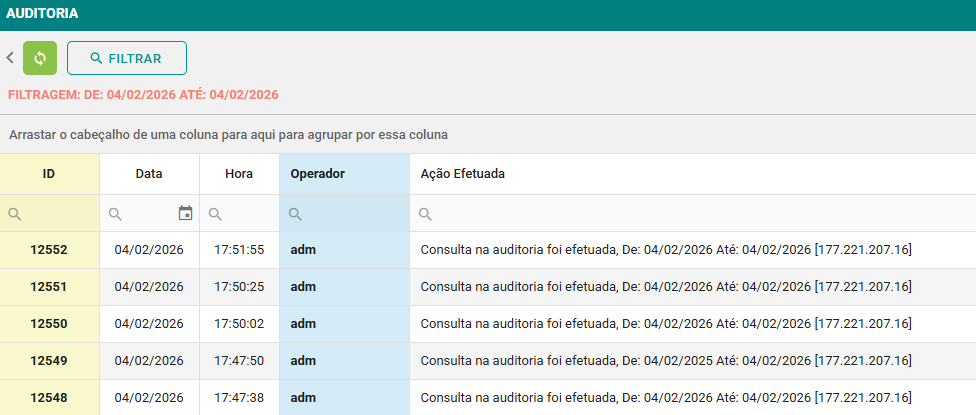Click search icon in Ação Efetuada filter
Screen dimensions: 976x415
coord(425,214)
